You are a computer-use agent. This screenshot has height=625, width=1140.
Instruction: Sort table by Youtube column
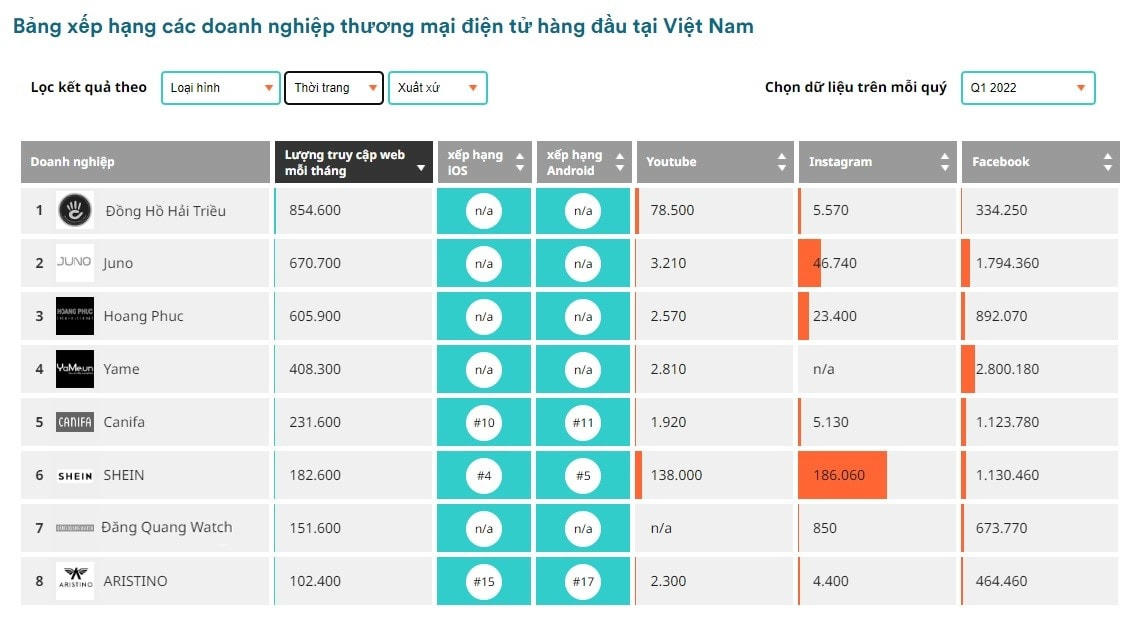pos(714,162)
